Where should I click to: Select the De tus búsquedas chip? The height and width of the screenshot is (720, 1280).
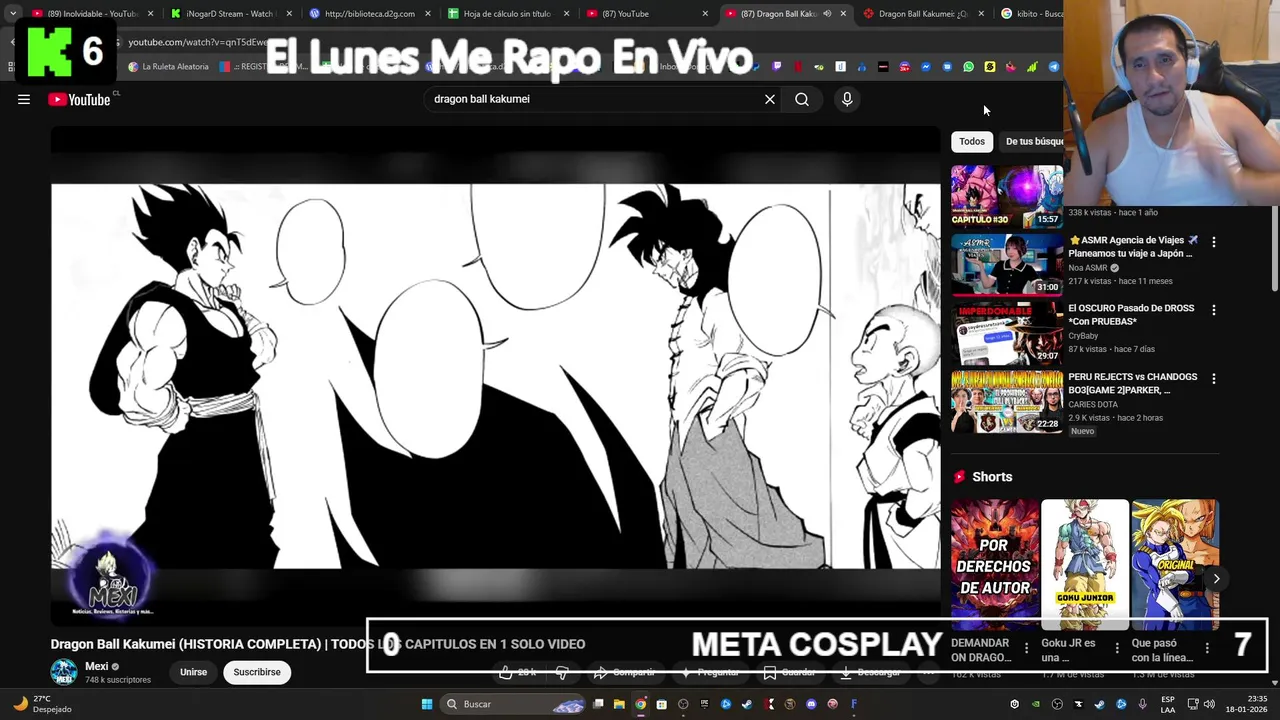1034,142
